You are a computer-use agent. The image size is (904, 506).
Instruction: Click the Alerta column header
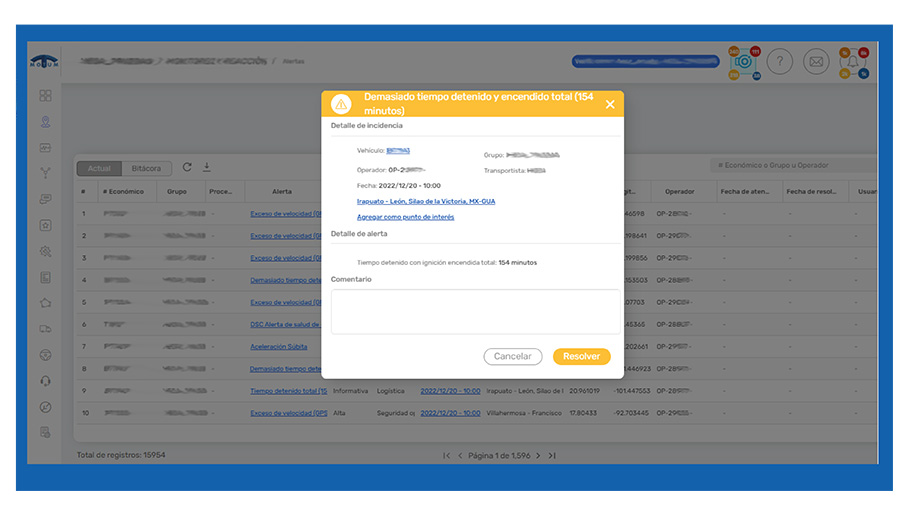[282, 191]
